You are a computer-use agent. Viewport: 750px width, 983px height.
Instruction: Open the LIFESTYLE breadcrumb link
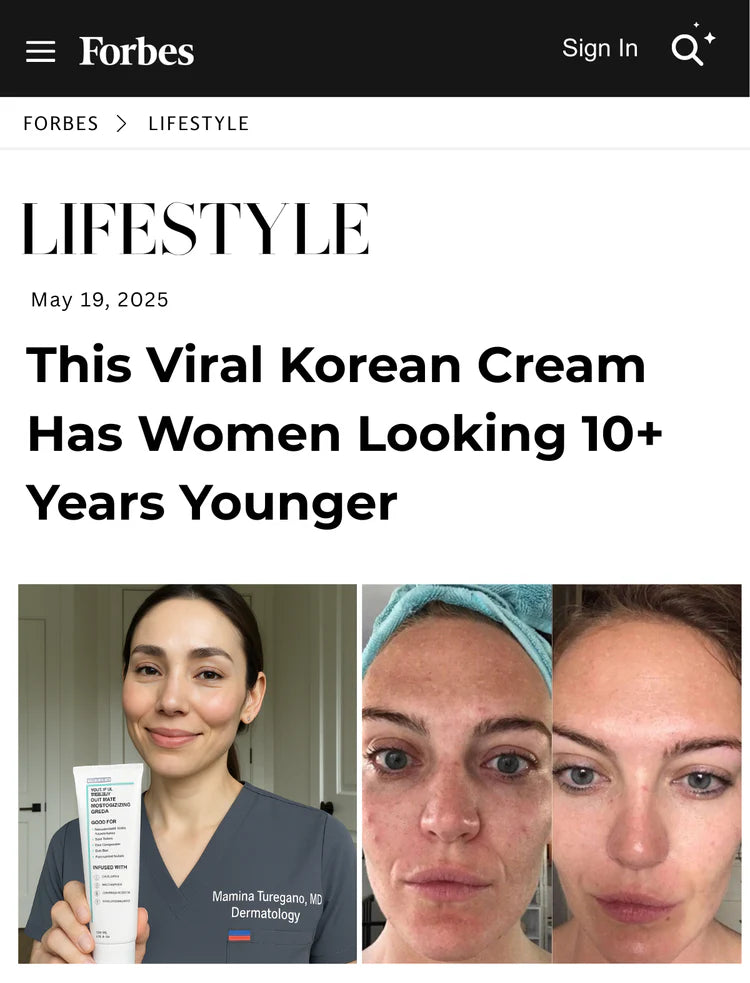click(x=199, y=124)
